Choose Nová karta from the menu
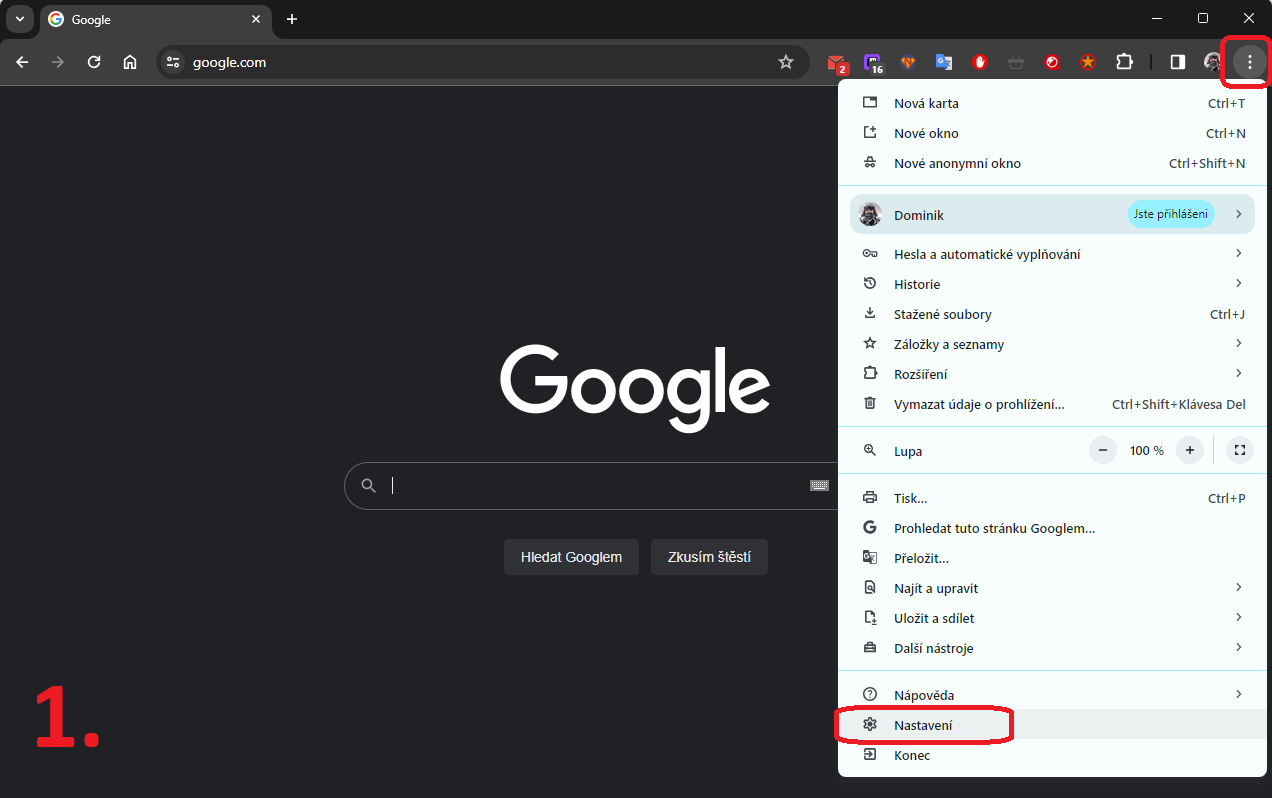Screen dimensions: 1272x798 point(1050,103)
